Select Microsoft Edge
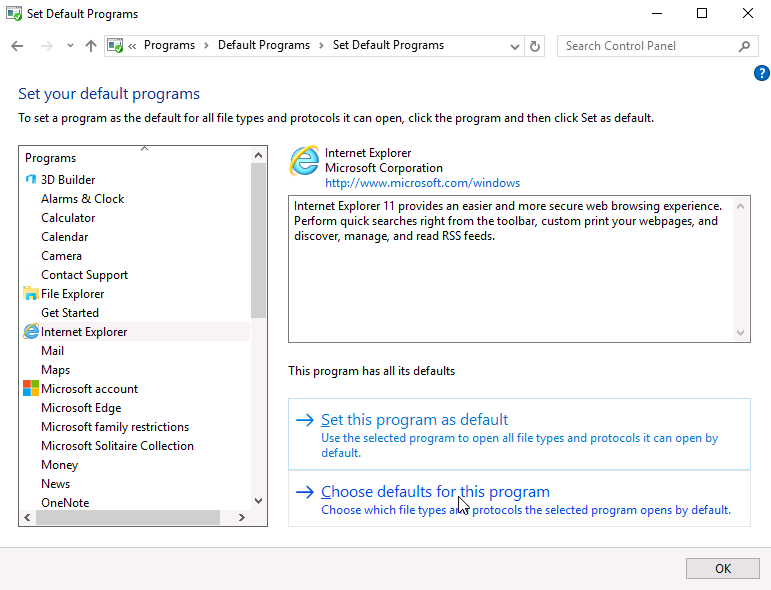Screen dimensions: 771x590 coord(81,408)
